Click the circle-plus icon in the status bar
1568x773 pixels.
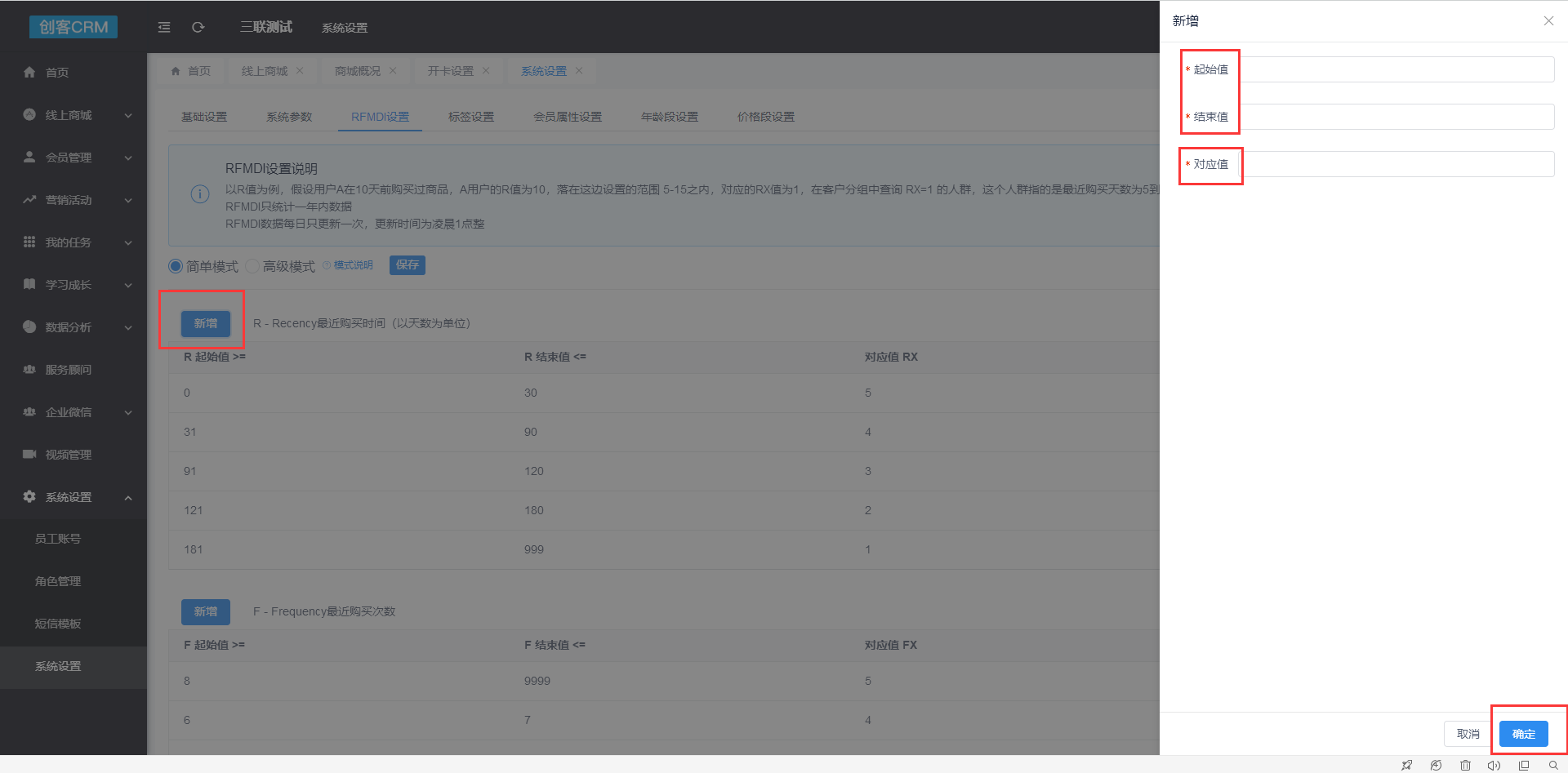1436,765
